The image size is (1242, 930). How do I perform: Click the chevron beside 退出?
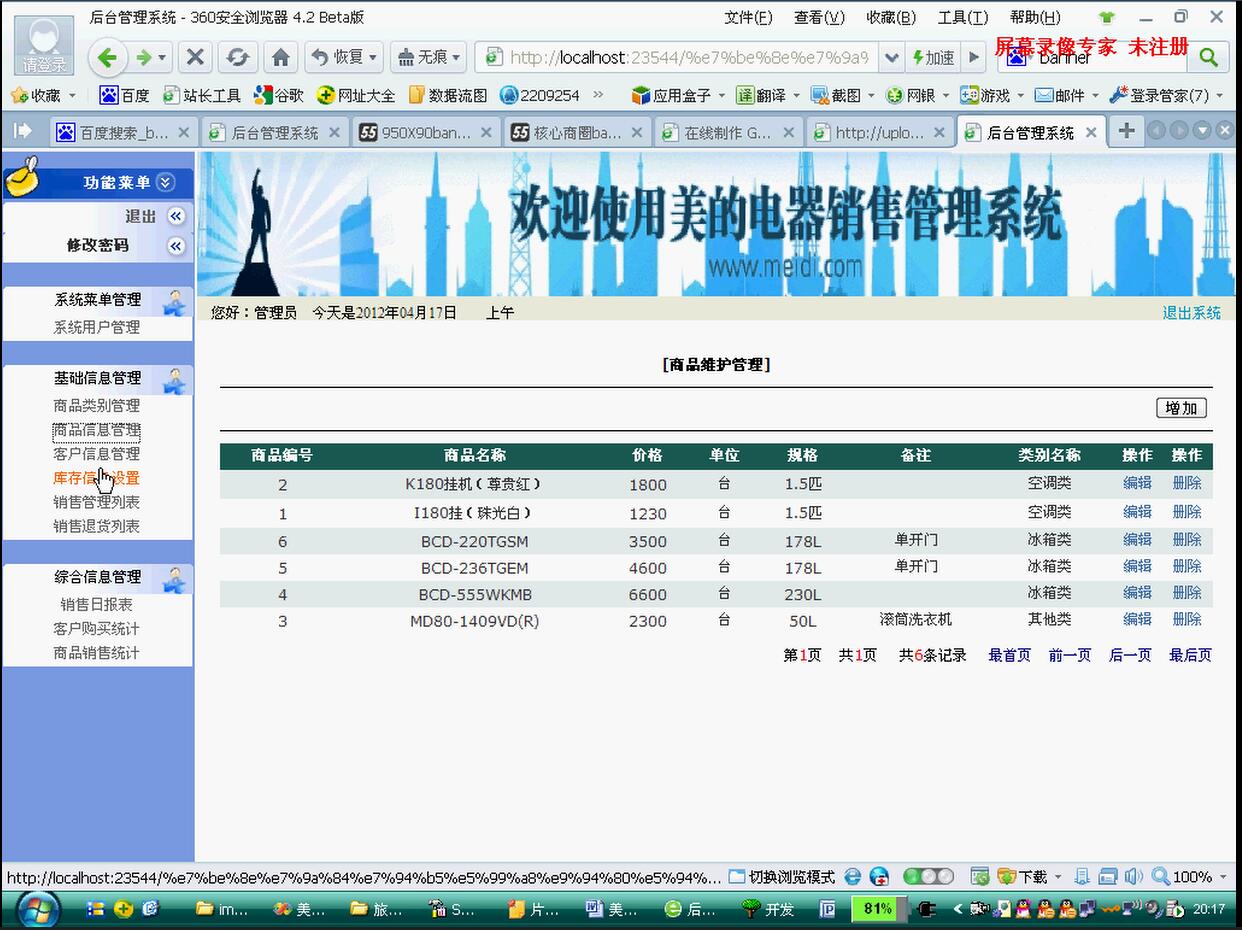[x=176, y=217]
